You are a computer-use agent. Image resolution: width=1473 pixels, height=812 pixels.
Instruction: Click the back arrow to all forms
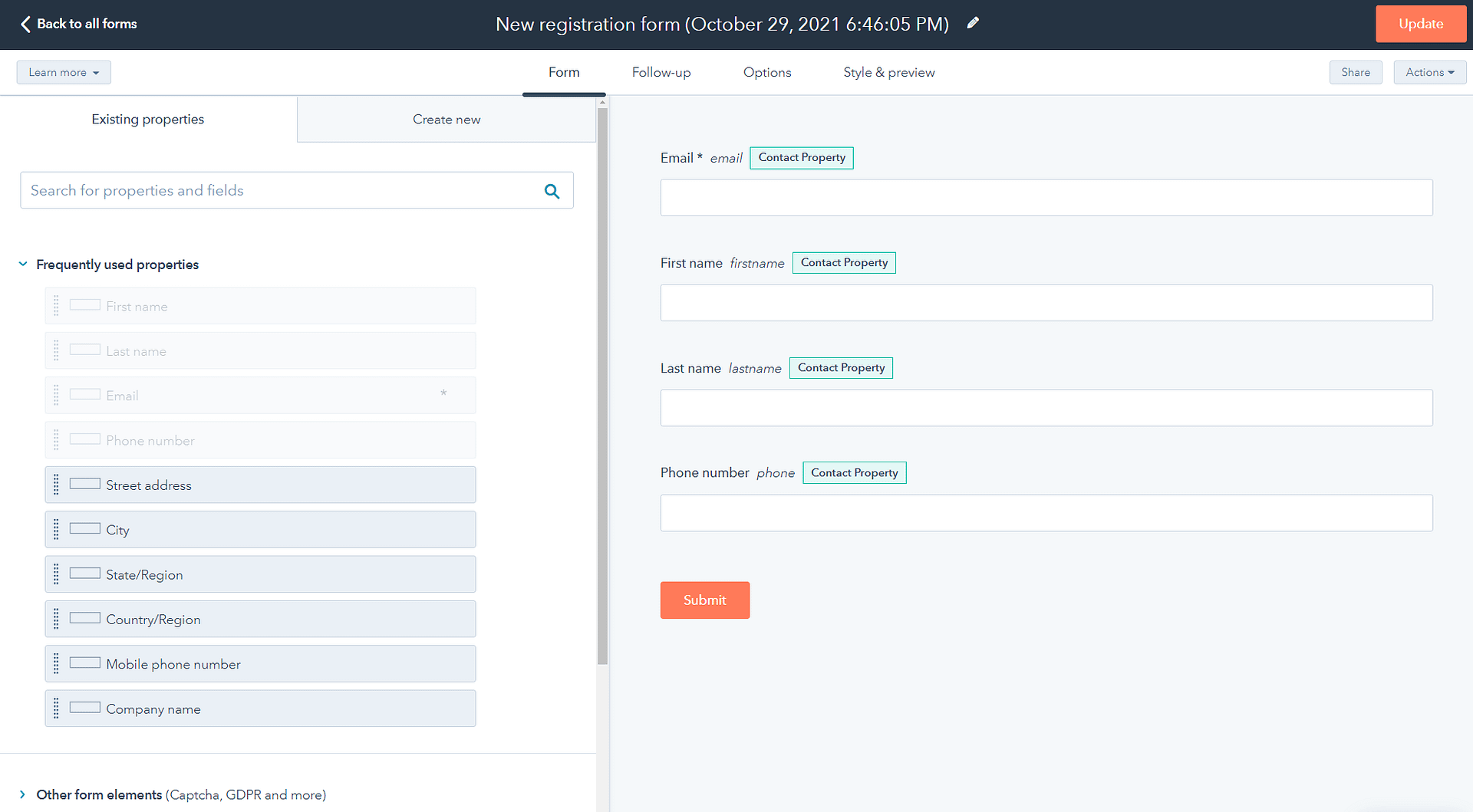click(25, 24)
